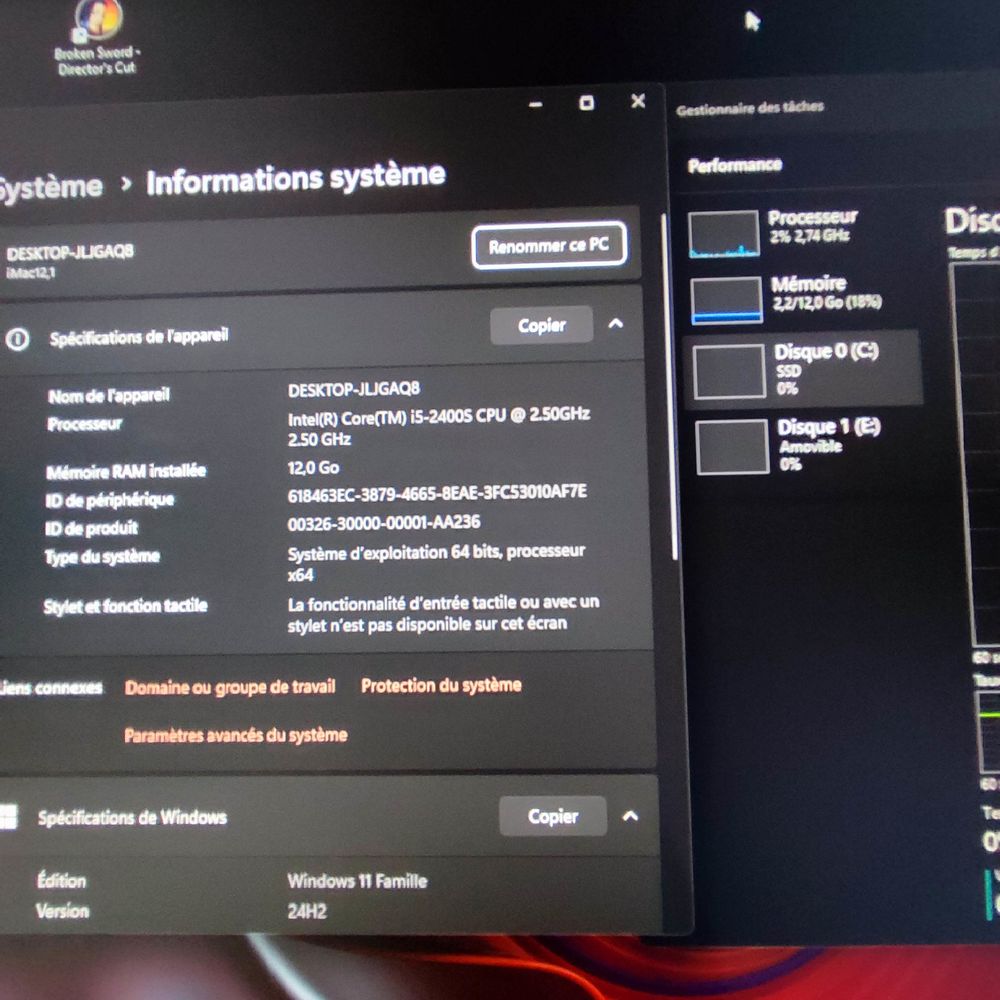Click the Édition label in Windows specifications
The image size is (1000, 1000).
61,881
